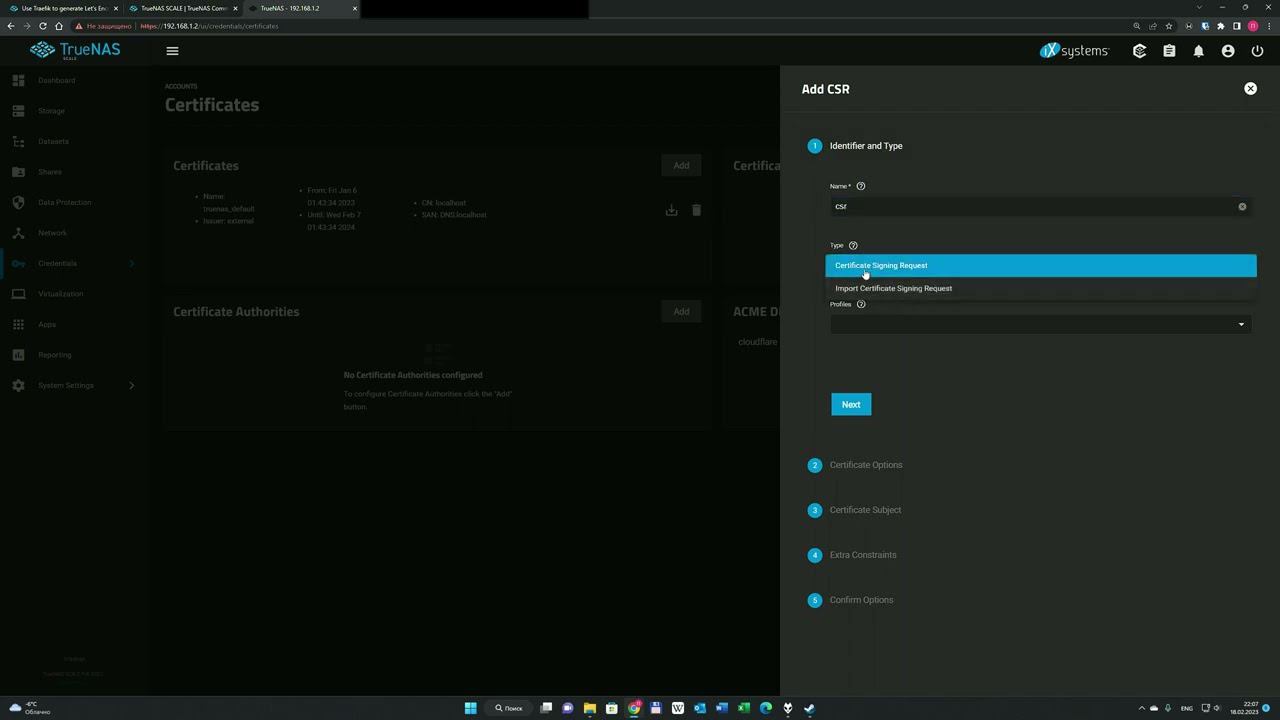This screenshot has width=1280, height=720.
Task: Switch to the Use Traefik browser tab
Action: [x=64, y=8]
